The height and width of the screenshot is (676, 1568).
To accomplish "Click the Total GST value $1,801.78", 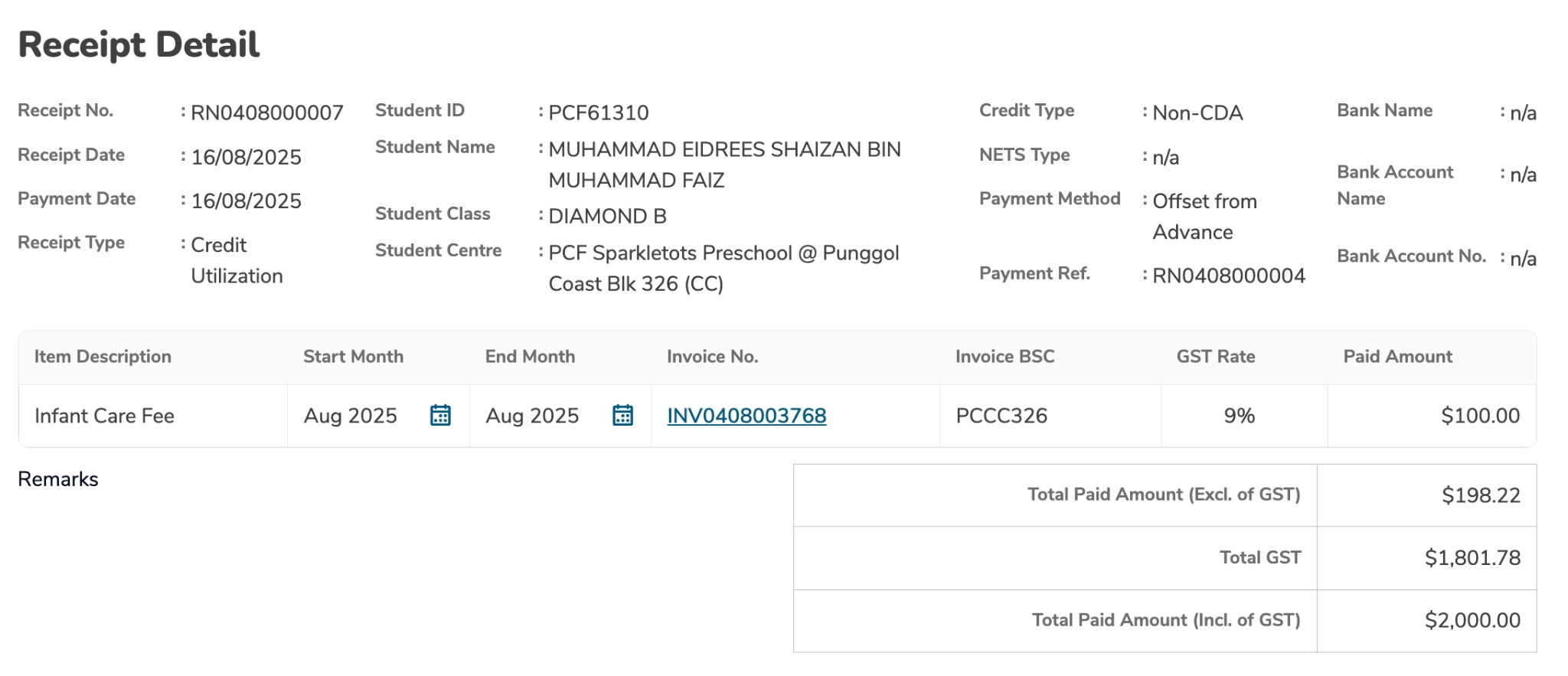I will tap(1472, 558).
